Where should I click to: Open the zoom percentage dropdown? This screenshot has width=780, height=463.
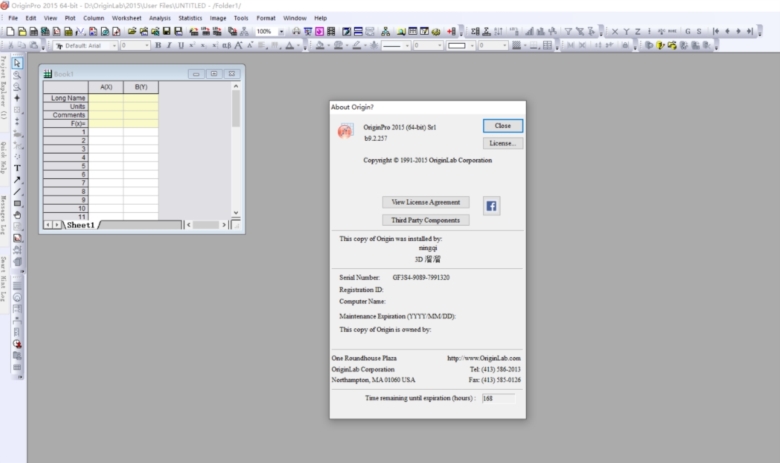pos(281,31)
